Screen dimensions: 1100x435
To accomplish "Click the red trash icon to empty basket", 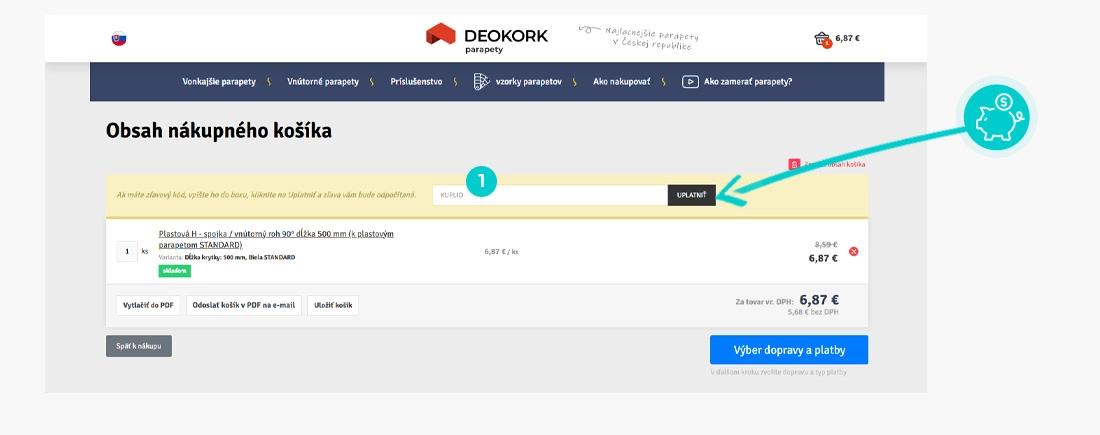I will (x=794, y=164).
